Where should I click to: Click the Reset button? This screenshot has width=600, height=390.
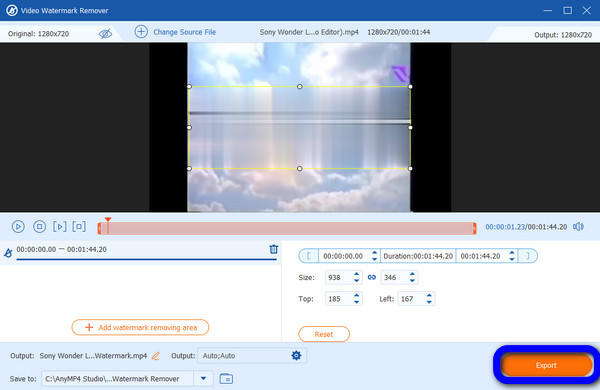324,334
